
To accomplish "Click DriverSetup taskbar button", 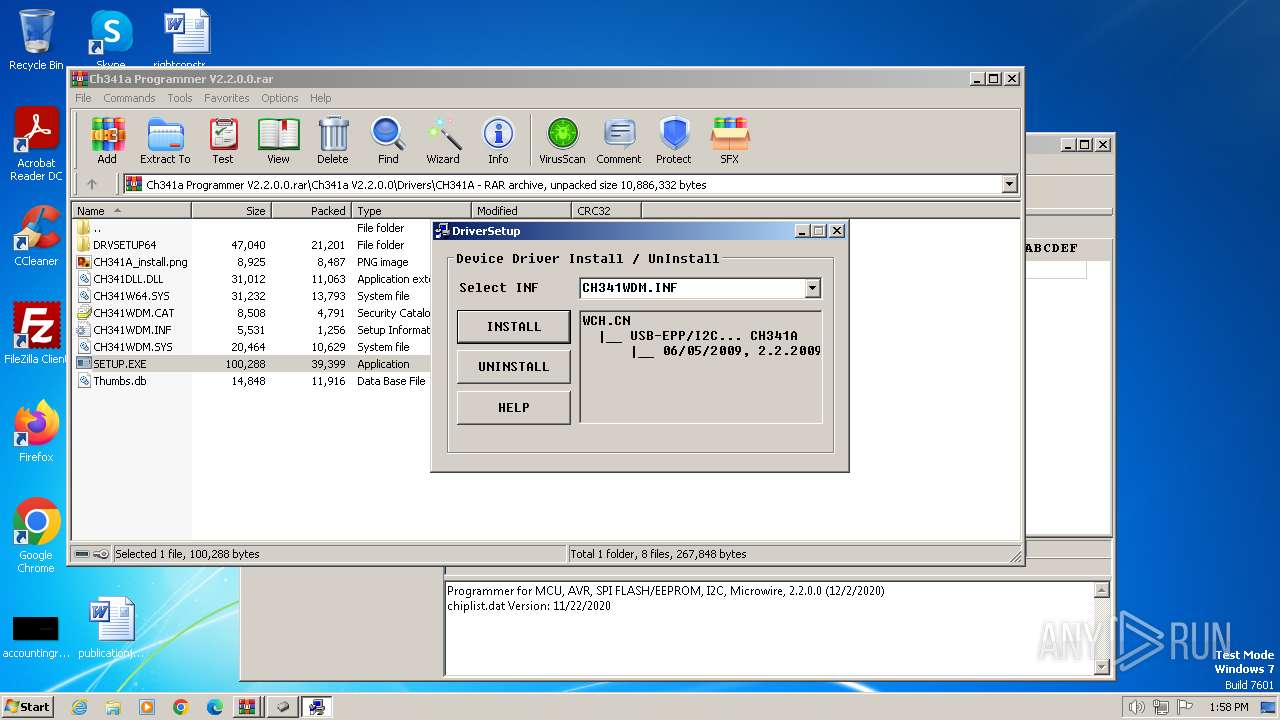I will (317, 707).
